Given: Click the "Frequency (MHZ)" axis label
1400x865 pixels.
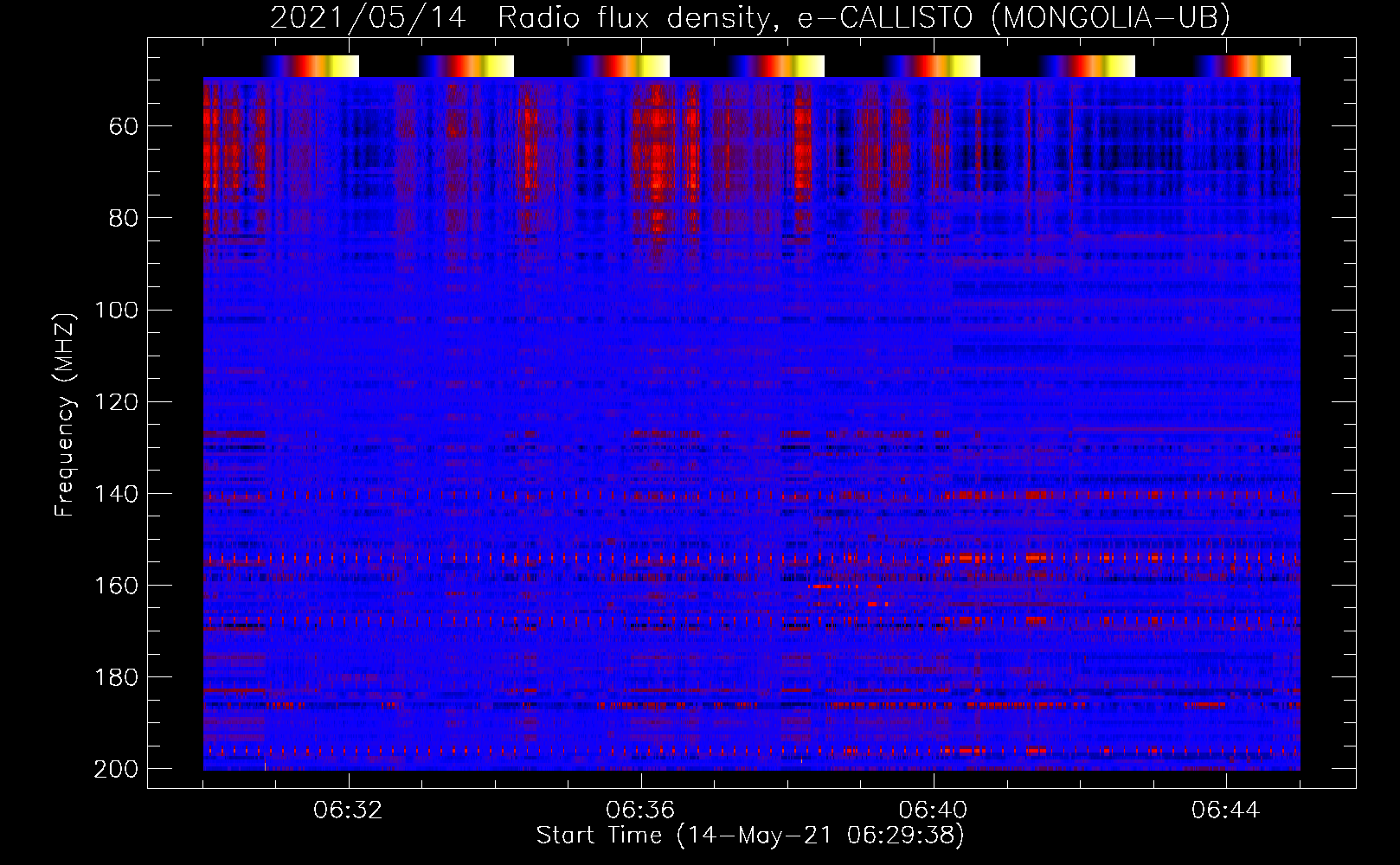Looking at the screenshot, I should pos(65,414).
